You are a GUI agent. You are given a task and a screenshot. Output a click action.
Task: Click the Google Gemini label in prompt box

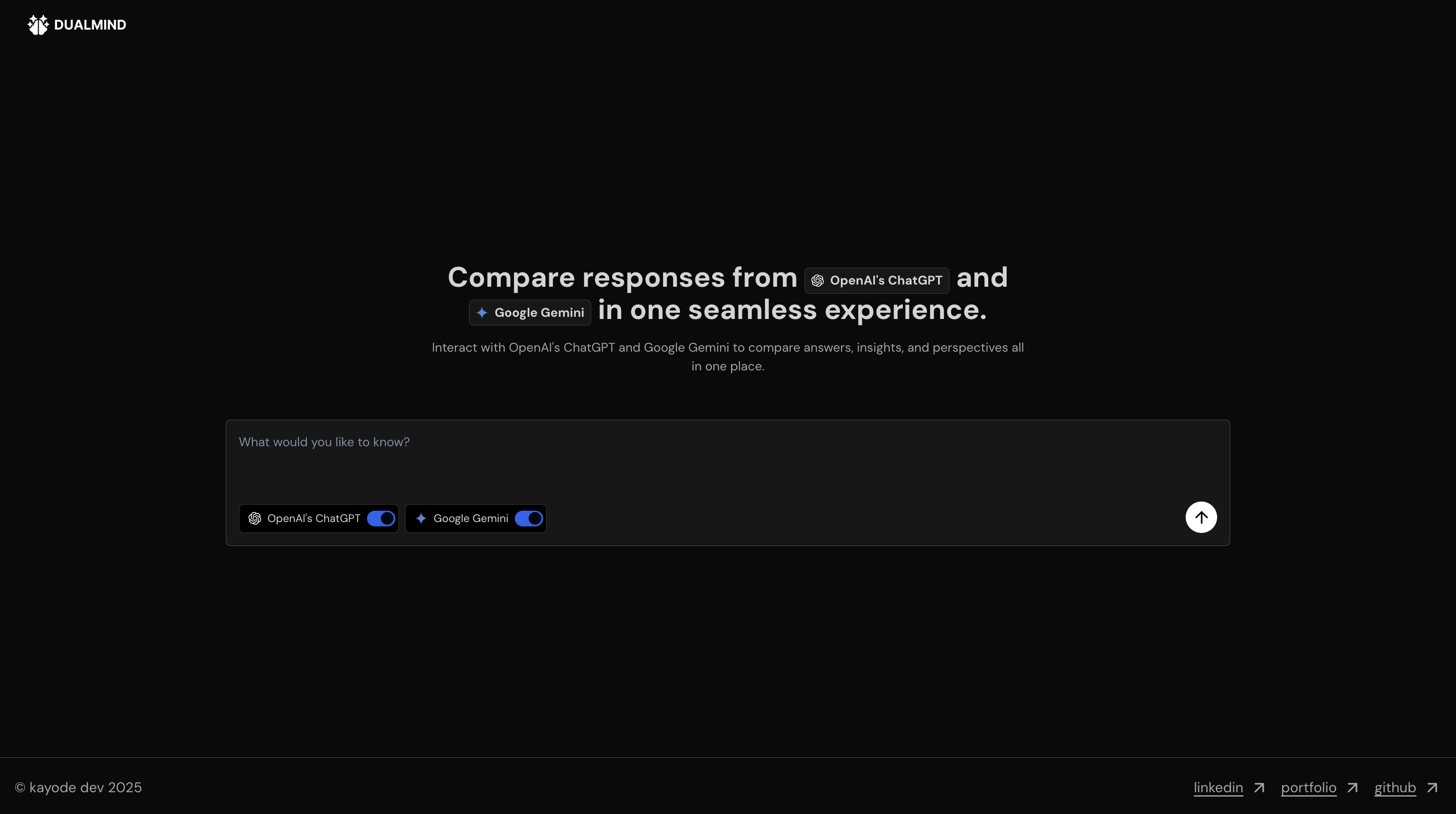point(471,519)
